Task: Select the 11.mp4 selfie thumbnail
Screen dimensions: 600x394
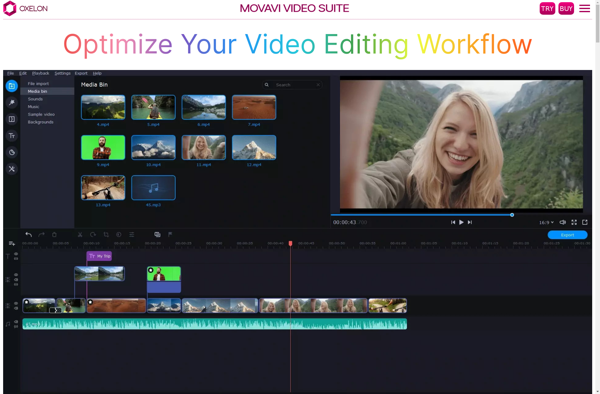Action: tap(204, 147)
